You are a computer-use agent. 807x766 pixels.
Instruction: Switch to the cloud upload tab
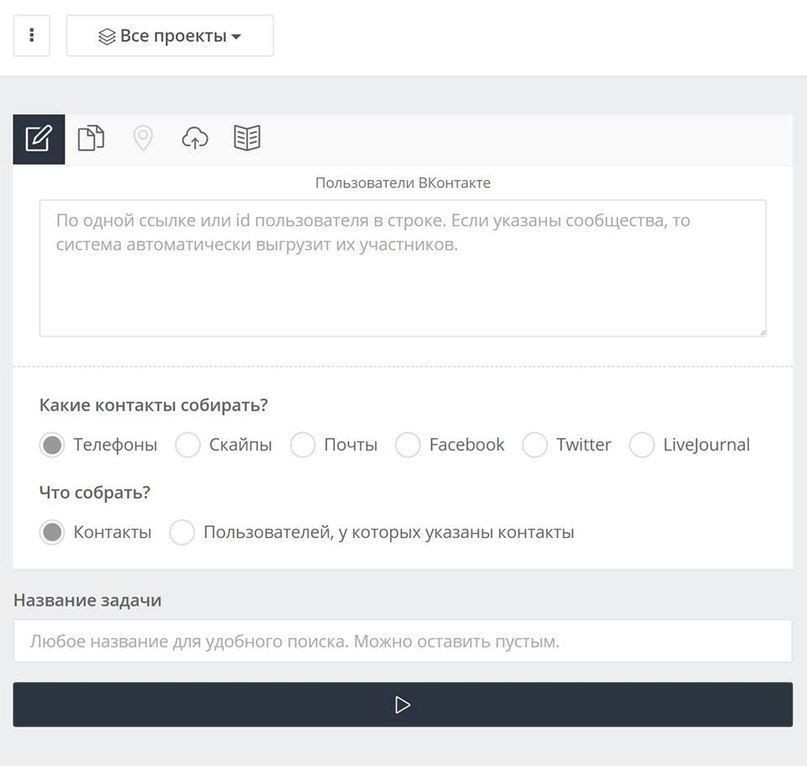click(195, 138)
